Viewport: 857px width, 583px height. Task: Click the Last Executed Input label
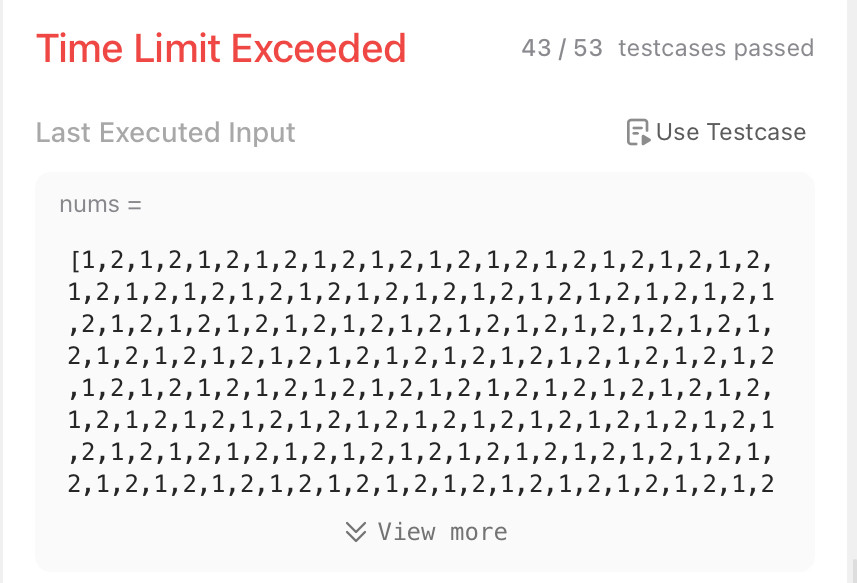point(166,133)
